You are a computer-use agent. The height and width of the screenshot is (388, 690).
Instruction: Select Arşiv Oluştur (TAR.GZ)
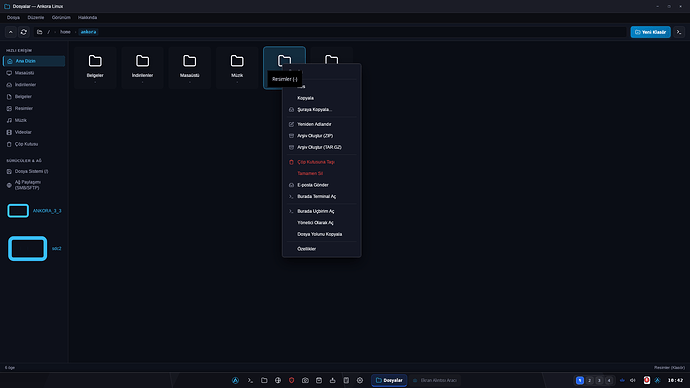(x=322, y=147)
